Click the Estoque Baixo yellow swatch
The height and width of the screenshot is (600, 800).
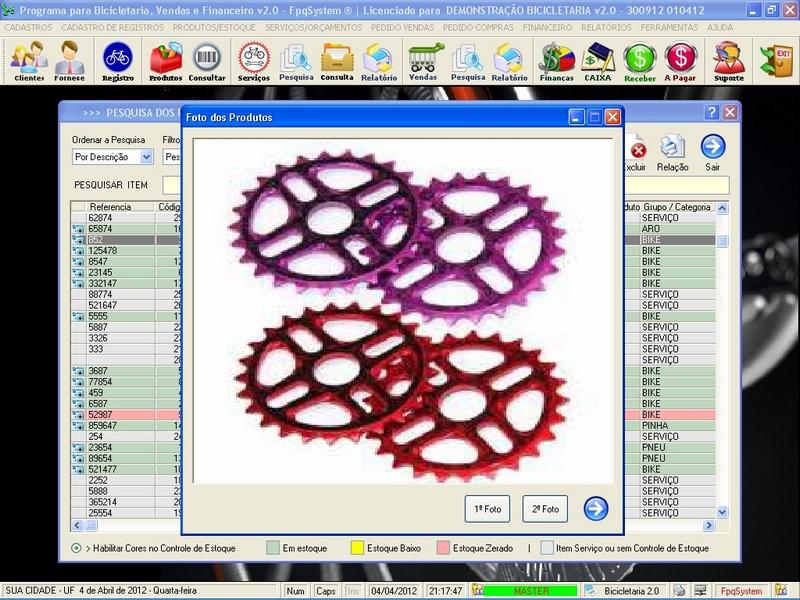click(x=357, y=548)
